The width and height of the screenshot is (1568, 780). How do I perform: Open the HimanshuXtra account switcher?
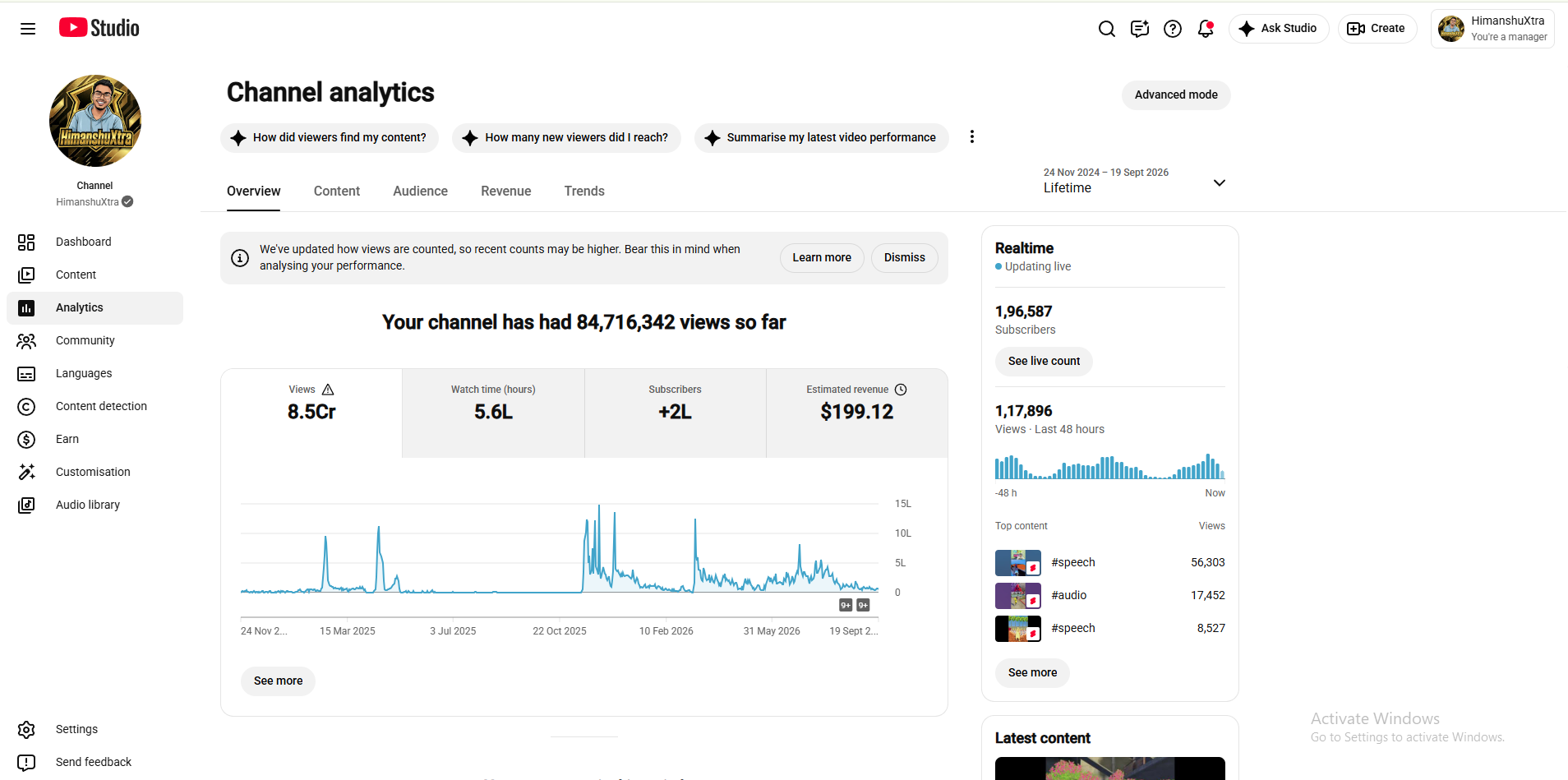(1492, 29)
